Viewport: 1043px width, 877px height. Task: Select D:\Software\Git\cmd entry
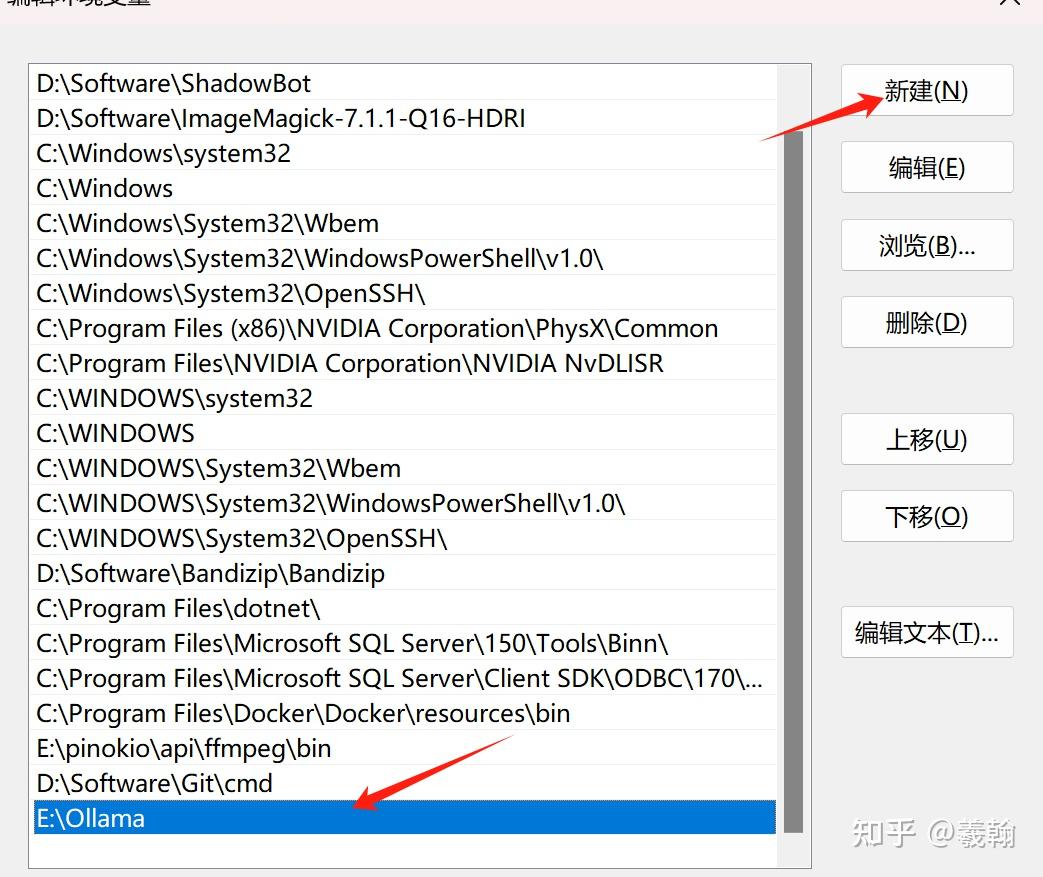[x=404, y=784]
